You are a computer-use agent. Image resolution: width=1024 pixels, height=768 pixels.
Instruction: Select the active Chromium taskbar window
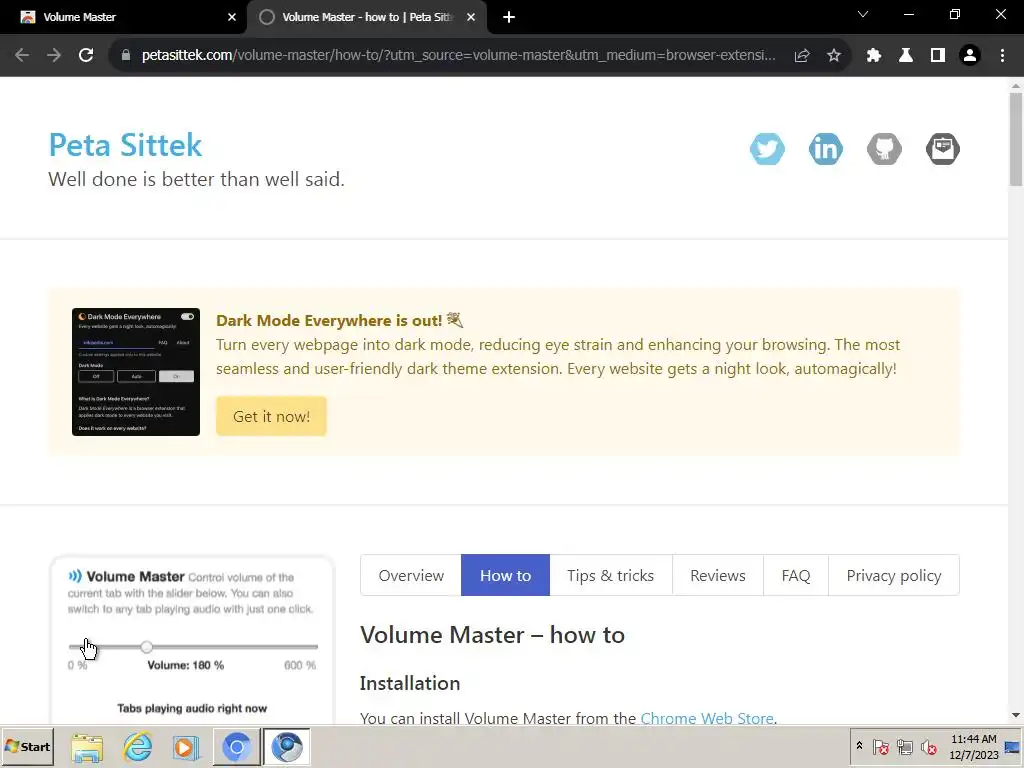[287, 747]
